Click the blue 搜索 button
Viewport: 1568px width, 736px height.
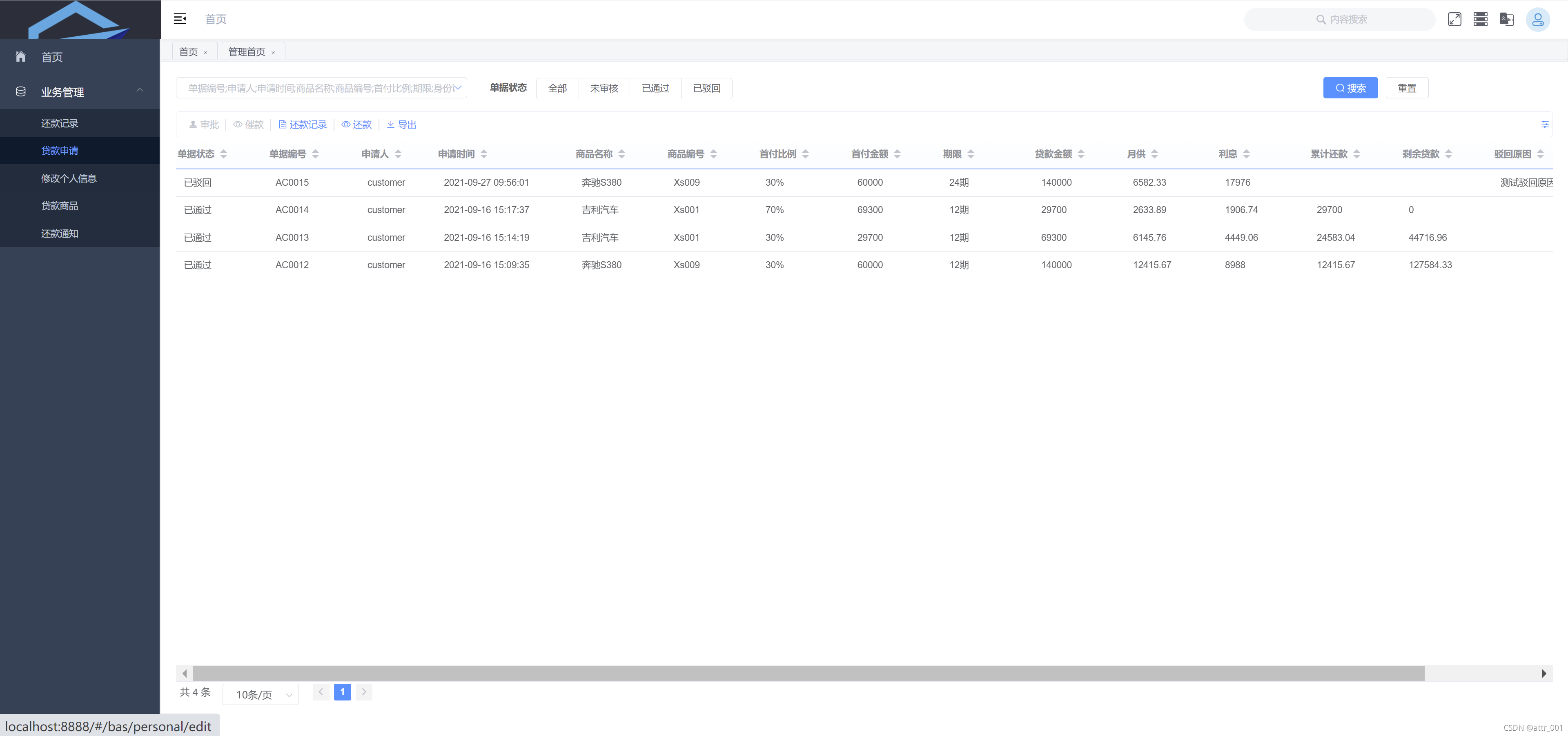click(x=1350, y=88)
